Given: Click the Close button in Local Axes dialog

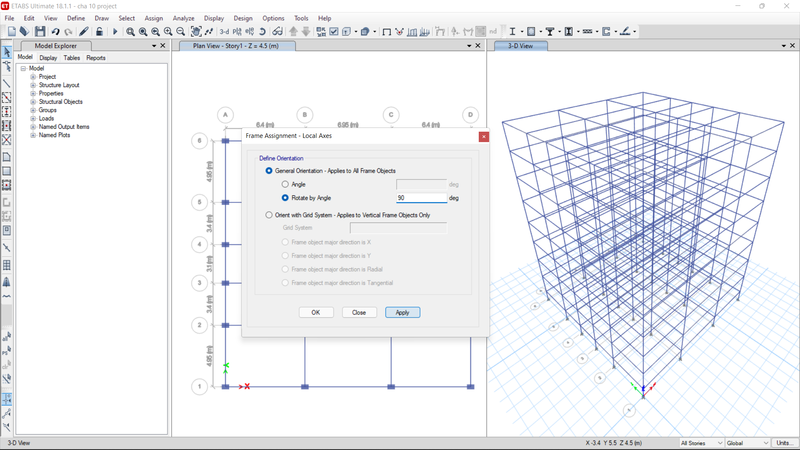Looking at the screenshot, I should click(359, 312).
